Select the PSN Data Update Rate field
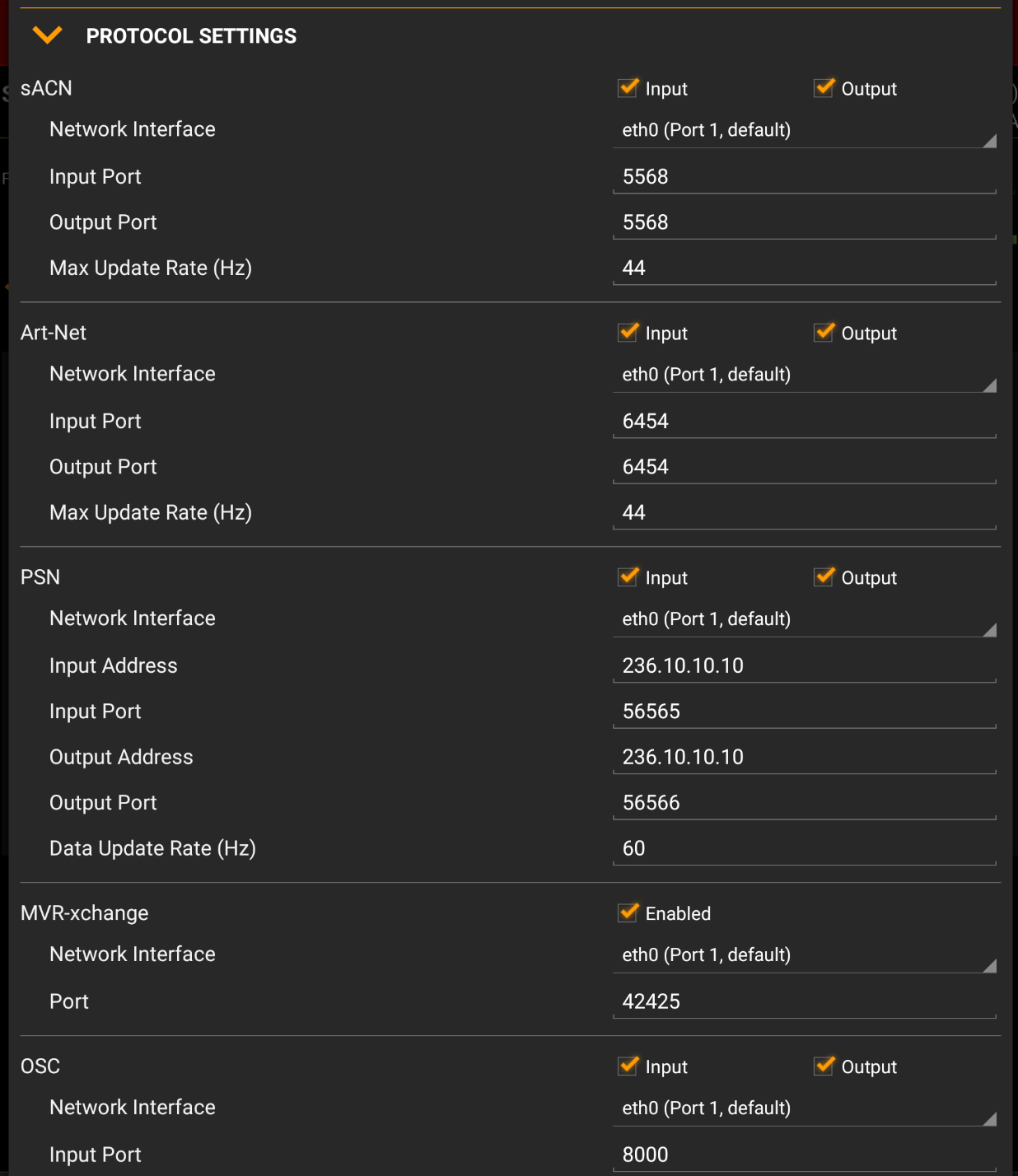This screenshot has height=1176, width=1018. click(805, 847)
